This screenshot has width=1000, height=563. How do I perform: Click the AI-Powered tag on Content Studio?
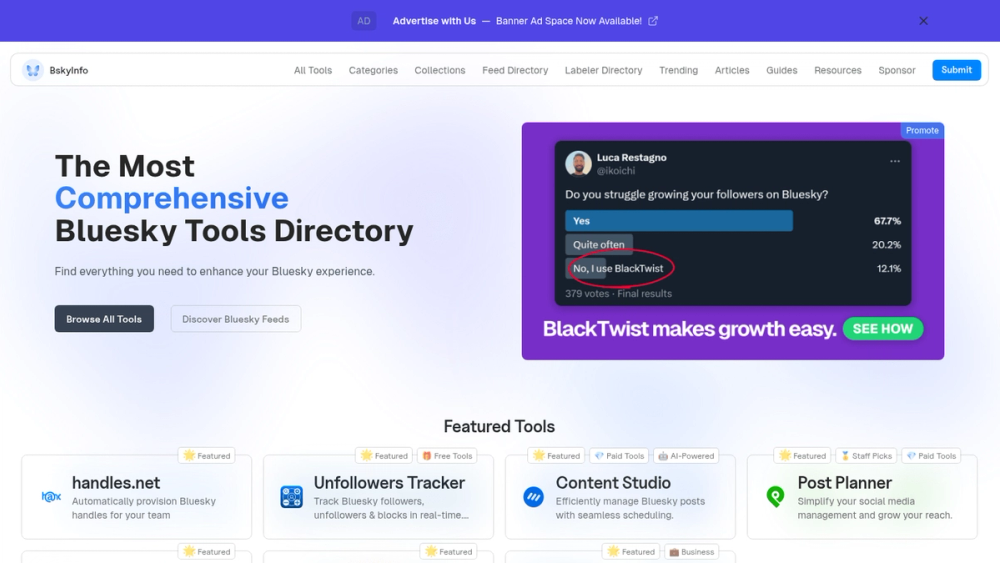(686, 456)
